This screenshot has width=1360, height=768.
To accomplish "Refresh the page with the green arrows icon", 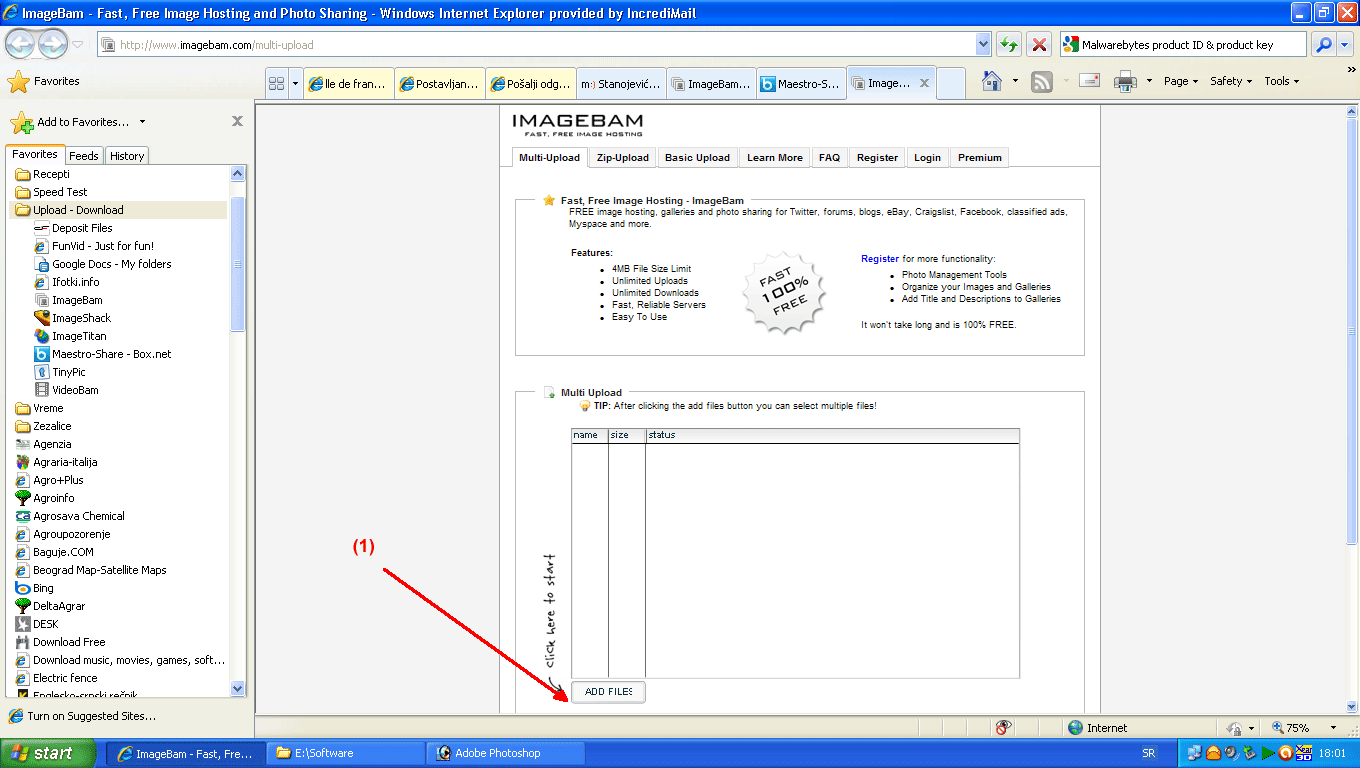I will [1009, 45].
